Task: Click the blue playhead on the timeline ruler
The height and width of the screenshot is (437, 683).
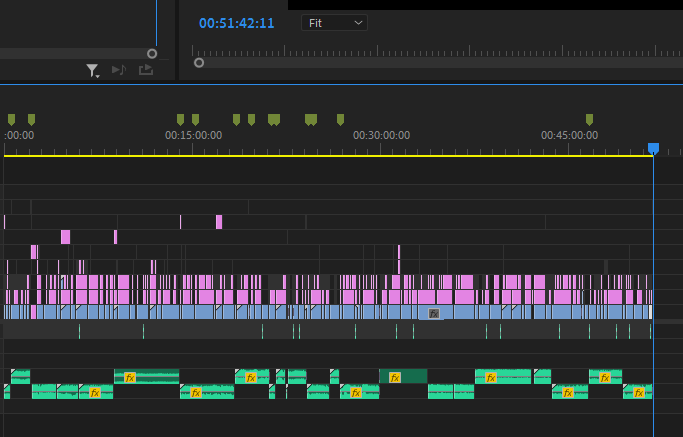Action: pyautogui.click(x=653, y=149)
